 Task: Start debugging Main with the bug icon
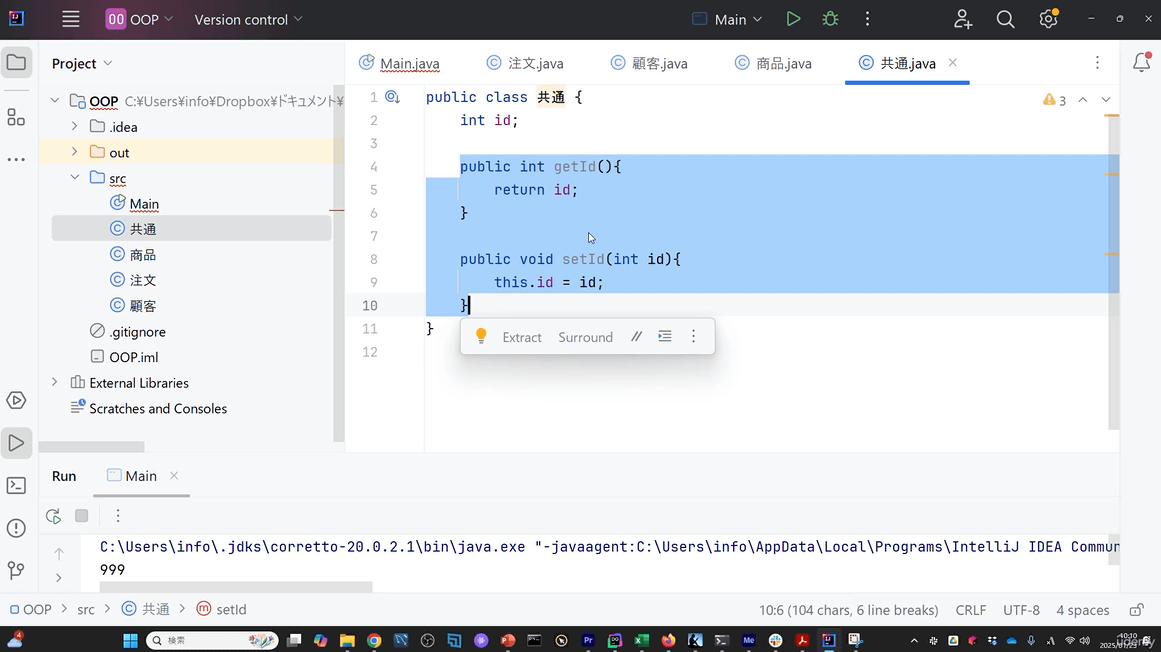(830, 19)
